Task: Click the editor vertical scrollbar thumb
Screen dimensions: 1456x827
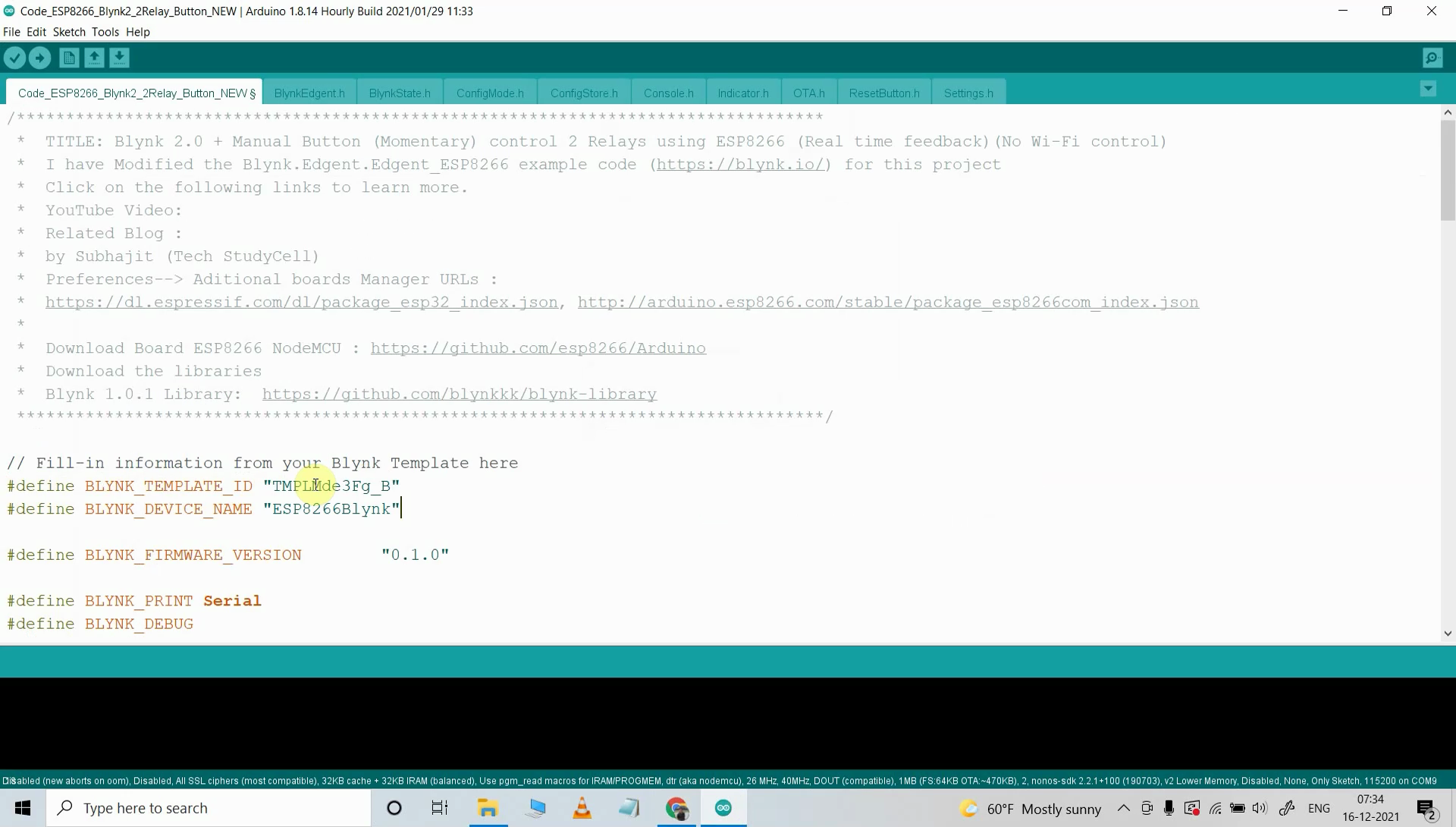Action: (1448, 171)
